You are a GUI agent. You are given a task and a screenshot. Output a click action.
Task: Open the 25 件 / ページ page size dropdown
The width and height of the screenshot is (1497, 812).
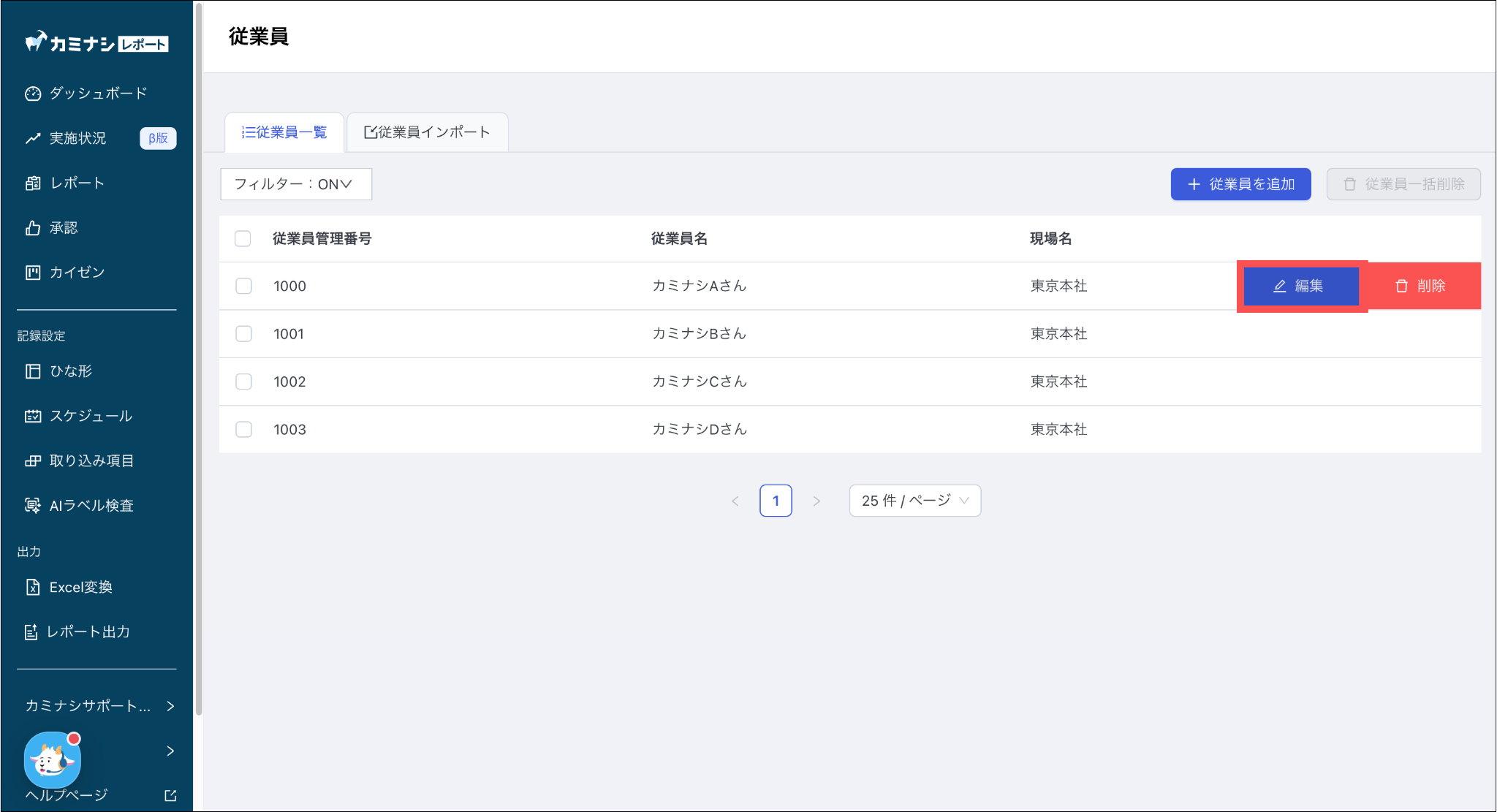click(914, 501)
